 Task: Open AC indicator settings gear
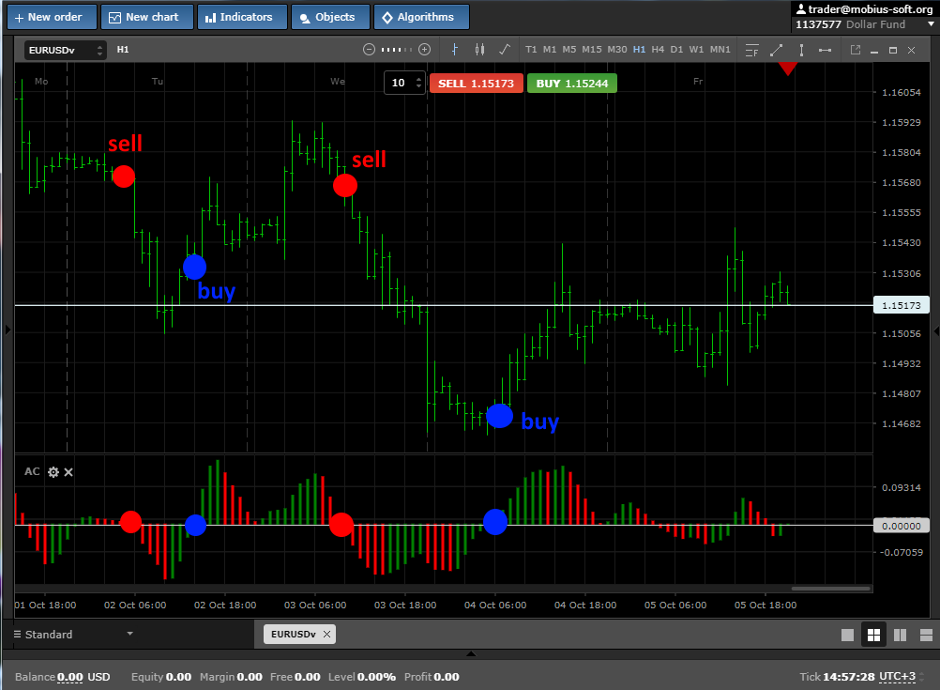coord(53,472)
